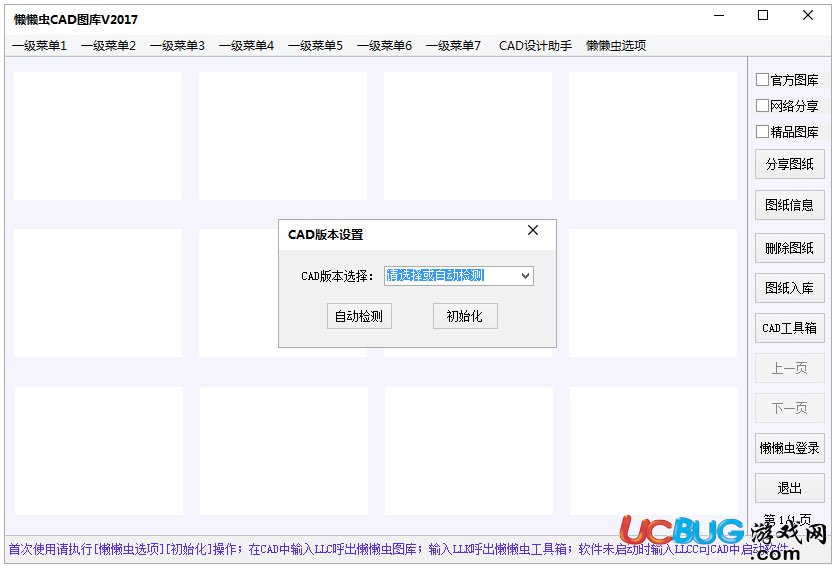
Task: Select the last thumbnail in the top row
Action: [653, 136]
